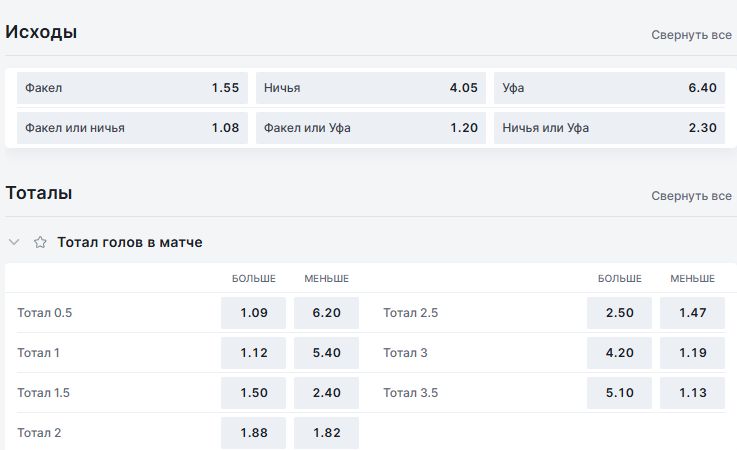Bet Тотал 0.5 Меньше at 6.20
Screen dimensions: 737x450
click(x=326, y=313)
